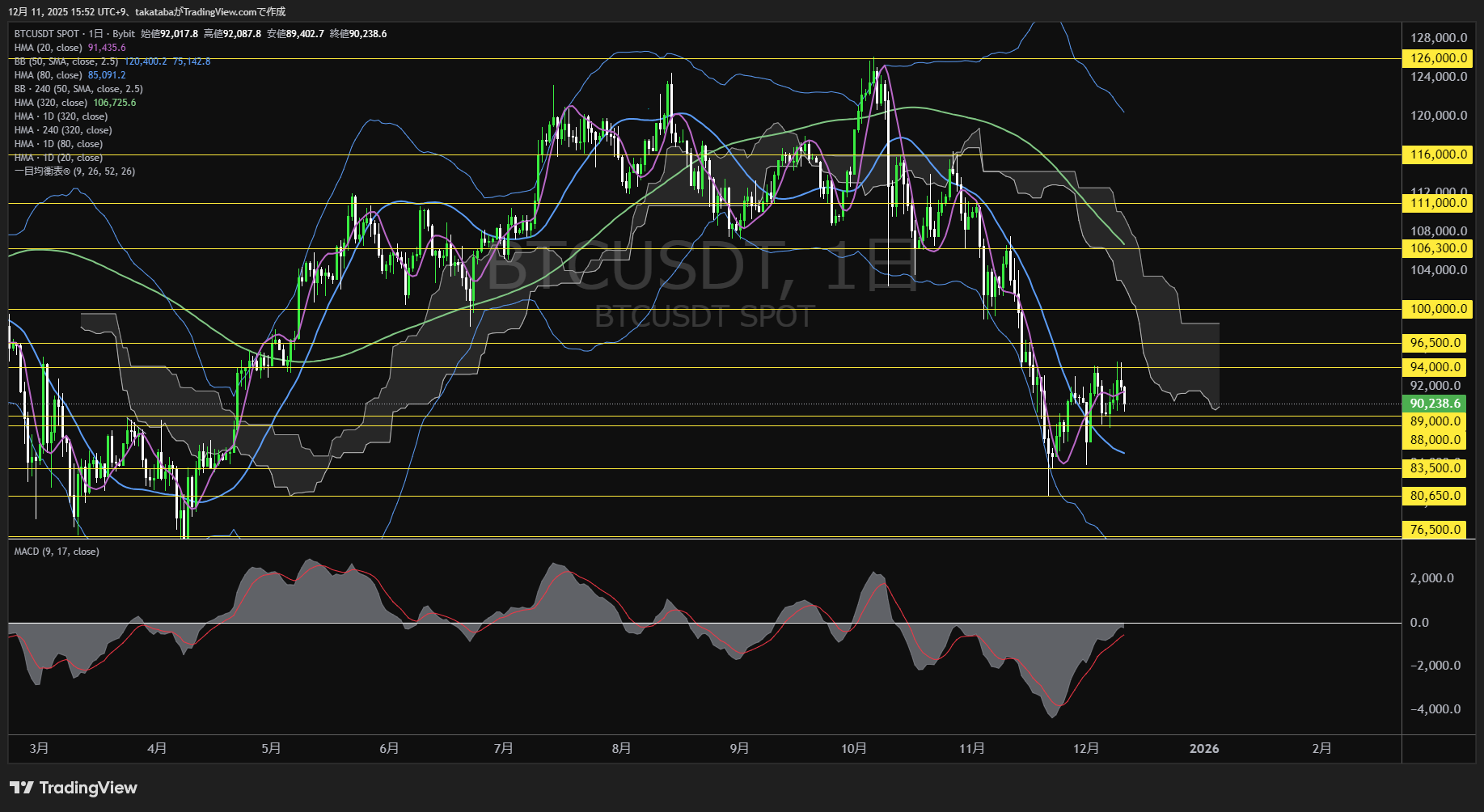
Task: Click the 94,000.0 yellow price label
Action: [1435, 367]
